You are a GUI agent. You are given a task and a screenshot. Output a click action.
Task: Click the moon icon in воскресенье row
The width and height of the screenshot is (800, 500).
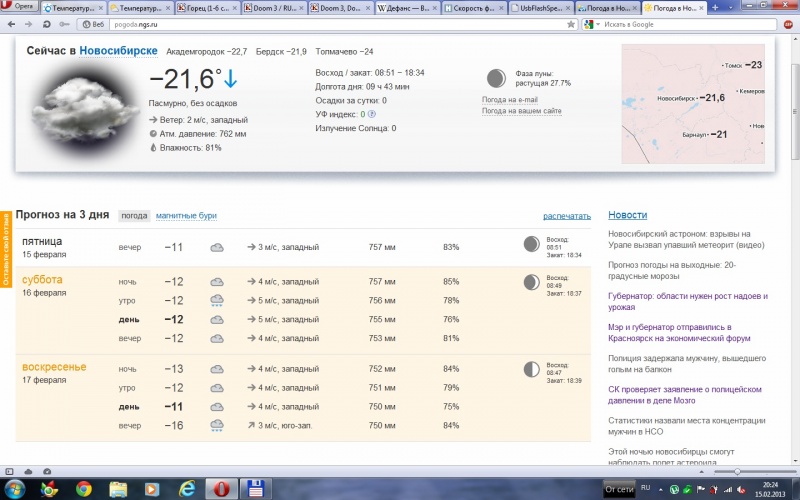pyautogui.click(x=532, y=369)
